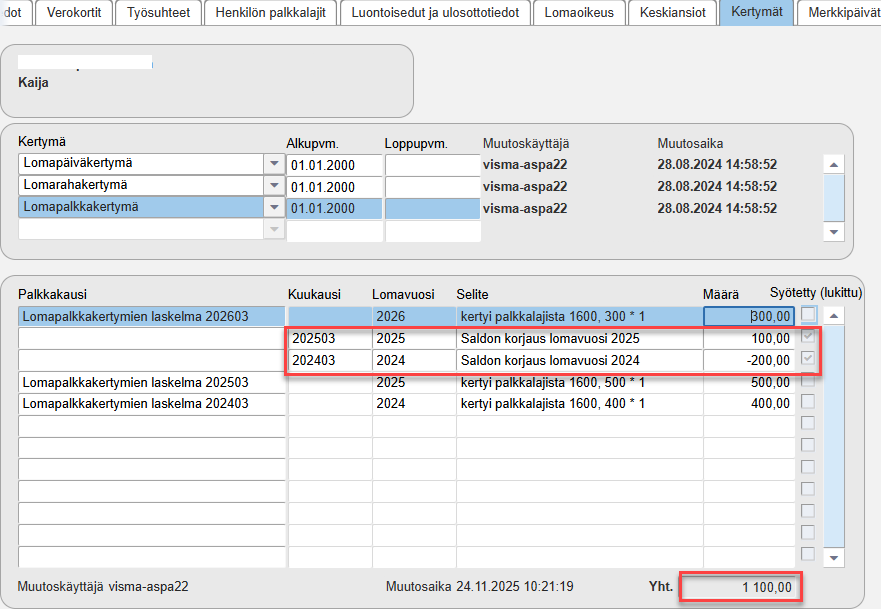
Task: Click Määrä field showing 300,00
Action: point(749,316)
